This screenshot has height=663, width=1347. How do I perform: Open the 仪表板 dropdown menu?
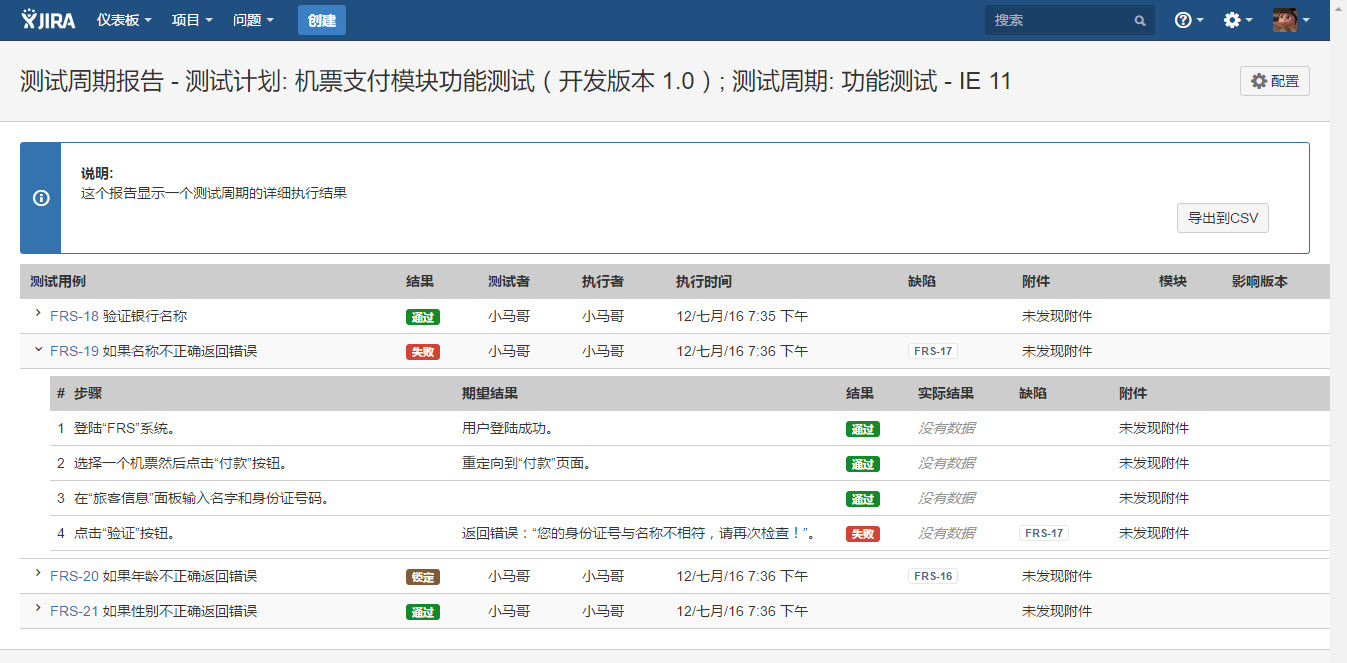tap(124, 20)
